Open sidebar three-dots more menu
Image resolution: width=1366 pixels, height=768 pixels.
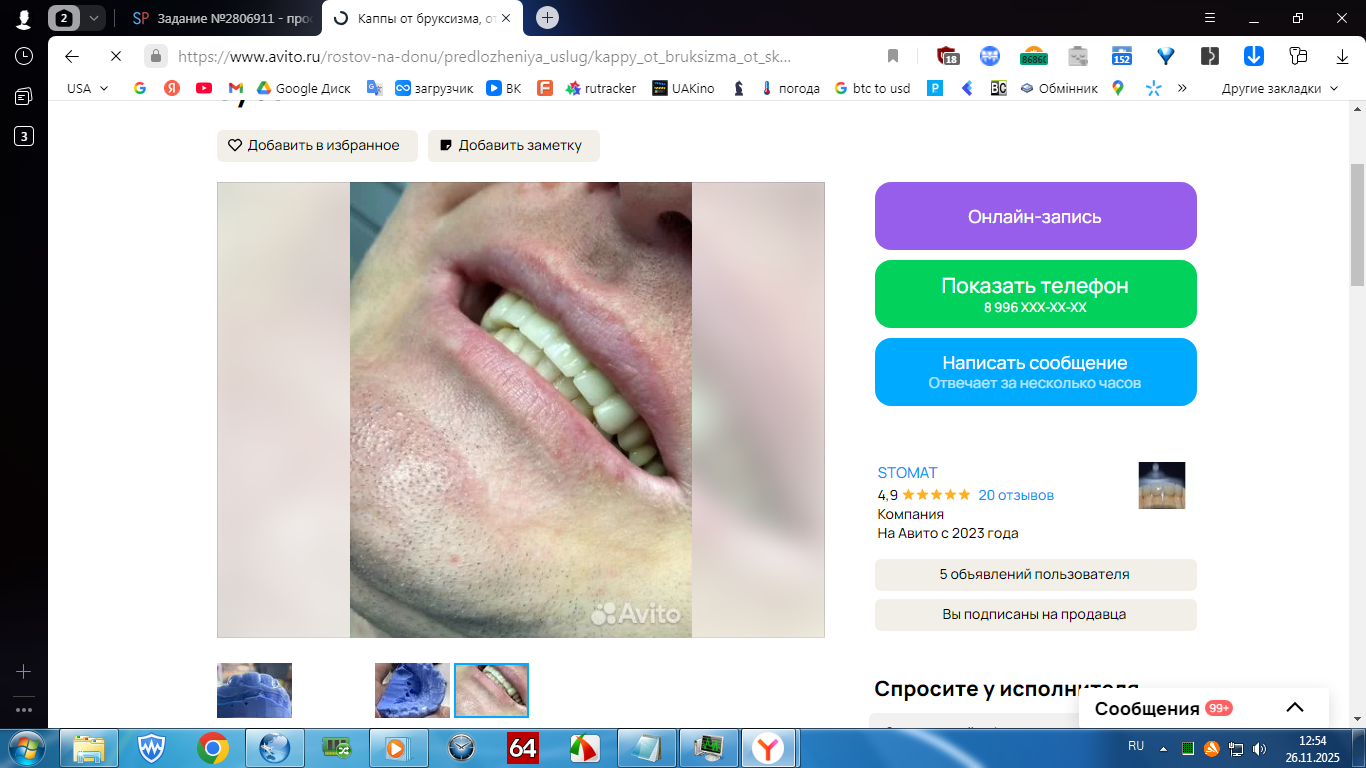pos(23,710)
